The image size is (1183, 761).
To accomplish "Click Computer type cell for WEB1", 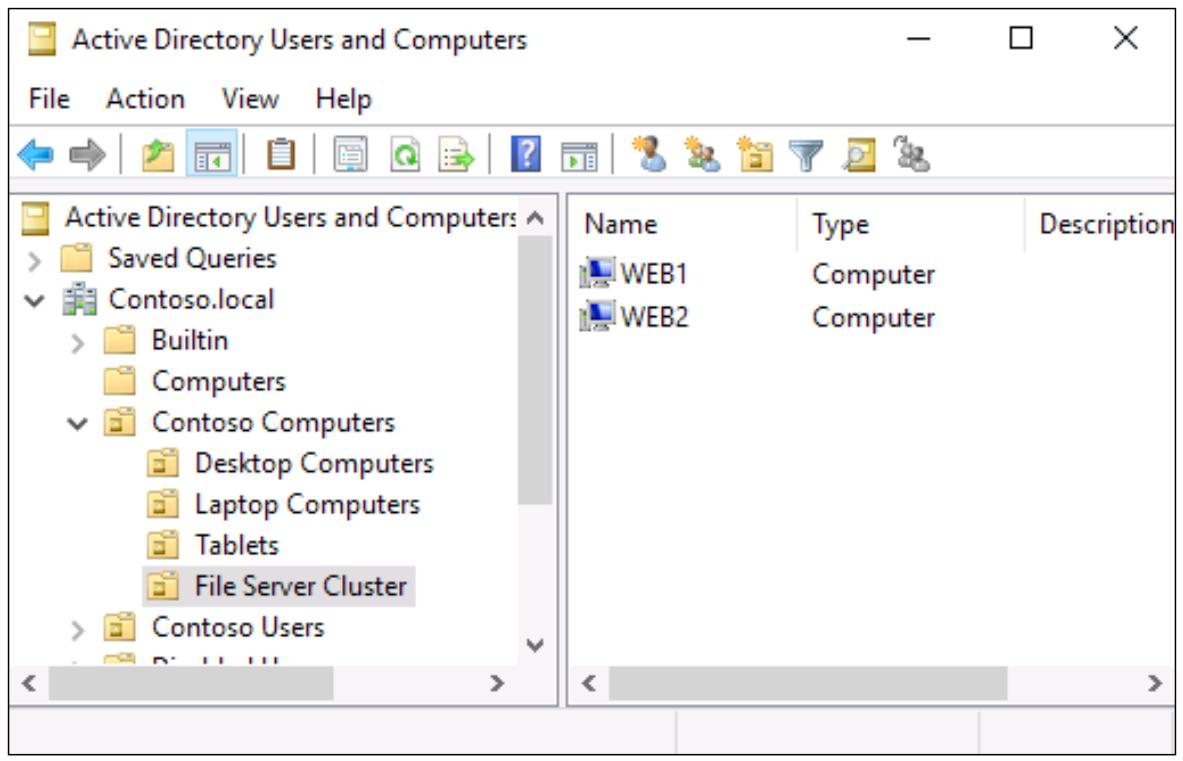I will coord(874,274).
